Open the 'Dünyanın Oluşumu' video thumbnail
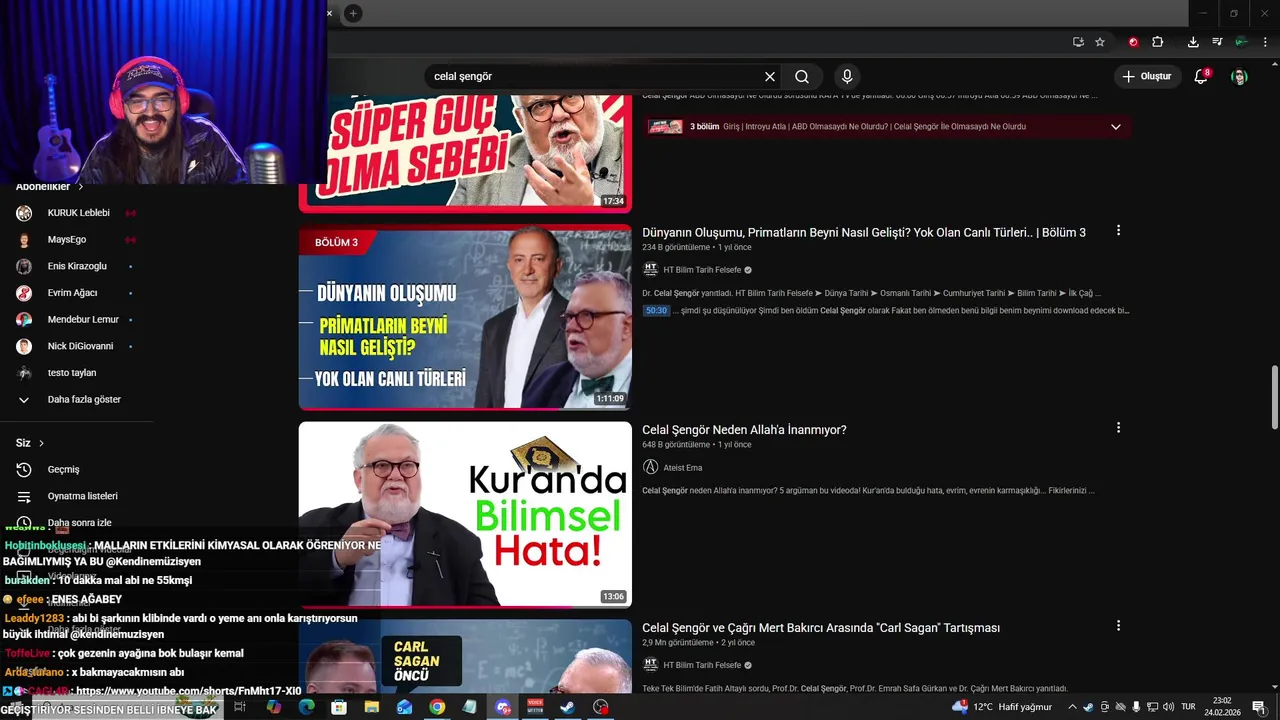 [x=465, y=318]
